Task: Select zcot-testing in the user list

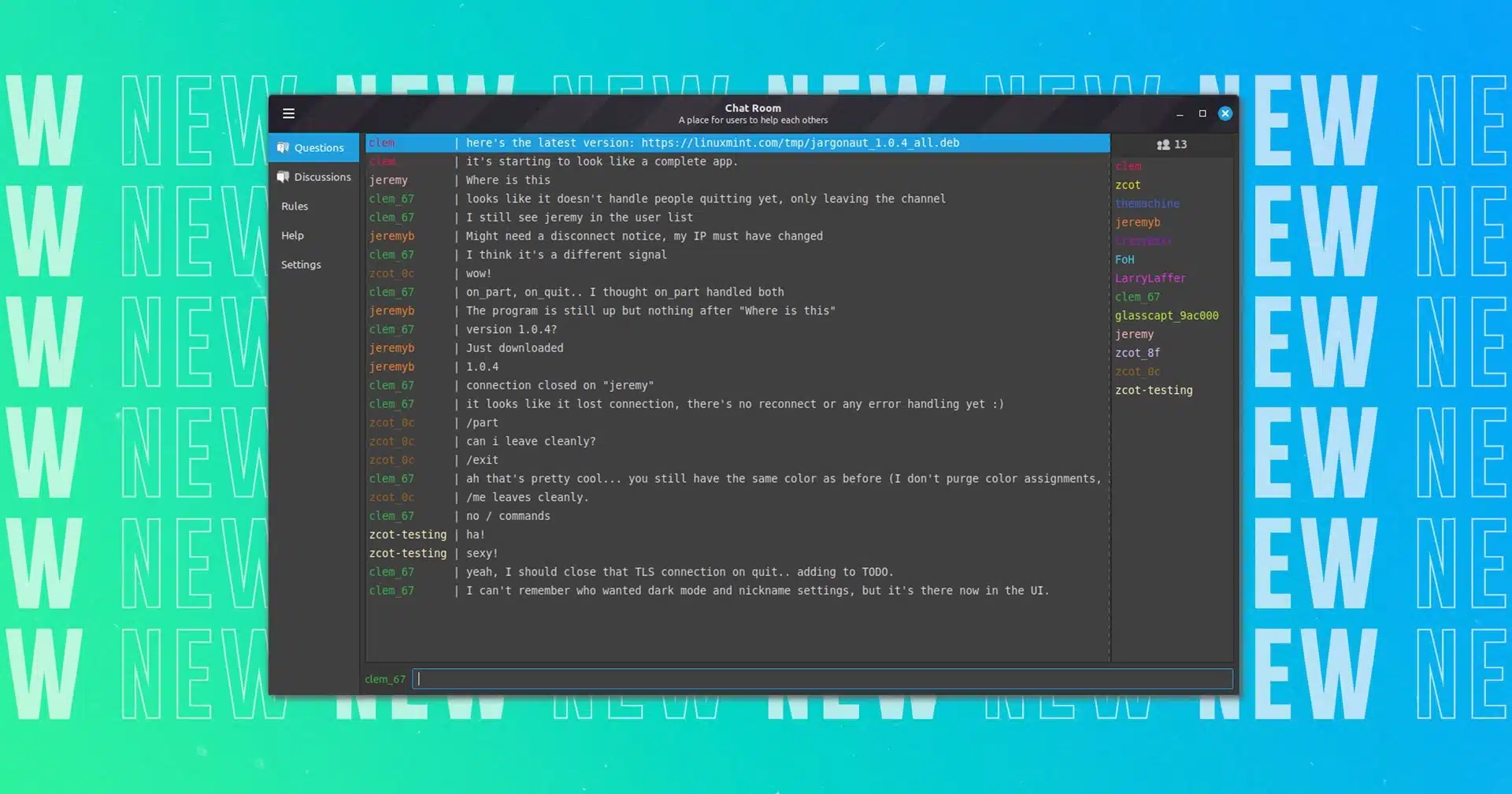Action: click(1154, 391)
